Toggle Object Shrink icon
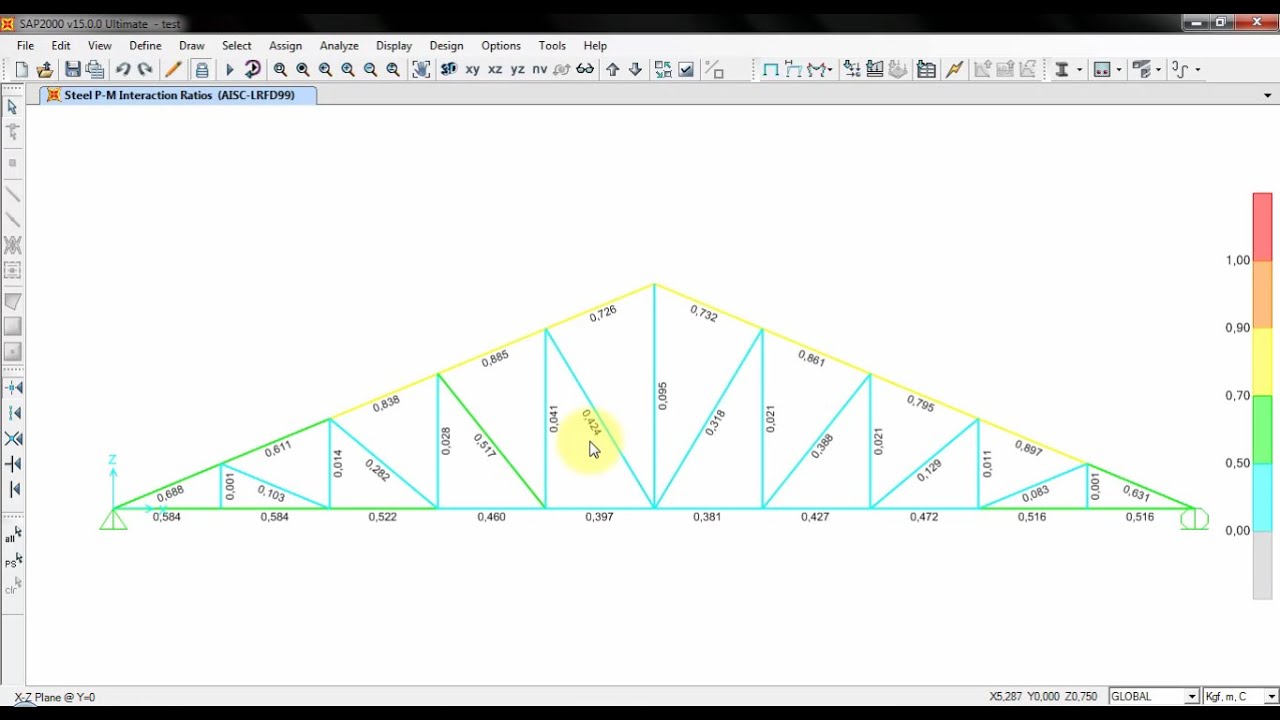 [663, 69]
